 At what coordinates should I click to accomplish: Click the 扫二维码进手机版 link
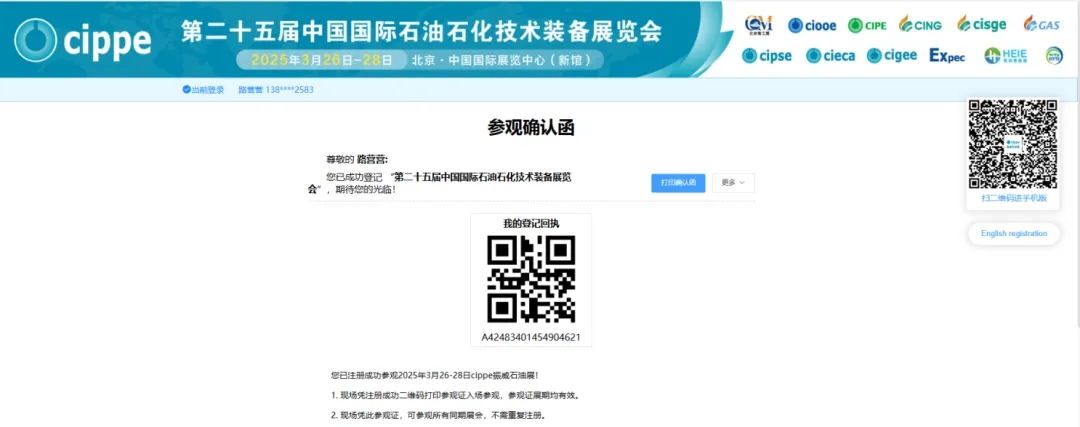[x=1014, y=198]
